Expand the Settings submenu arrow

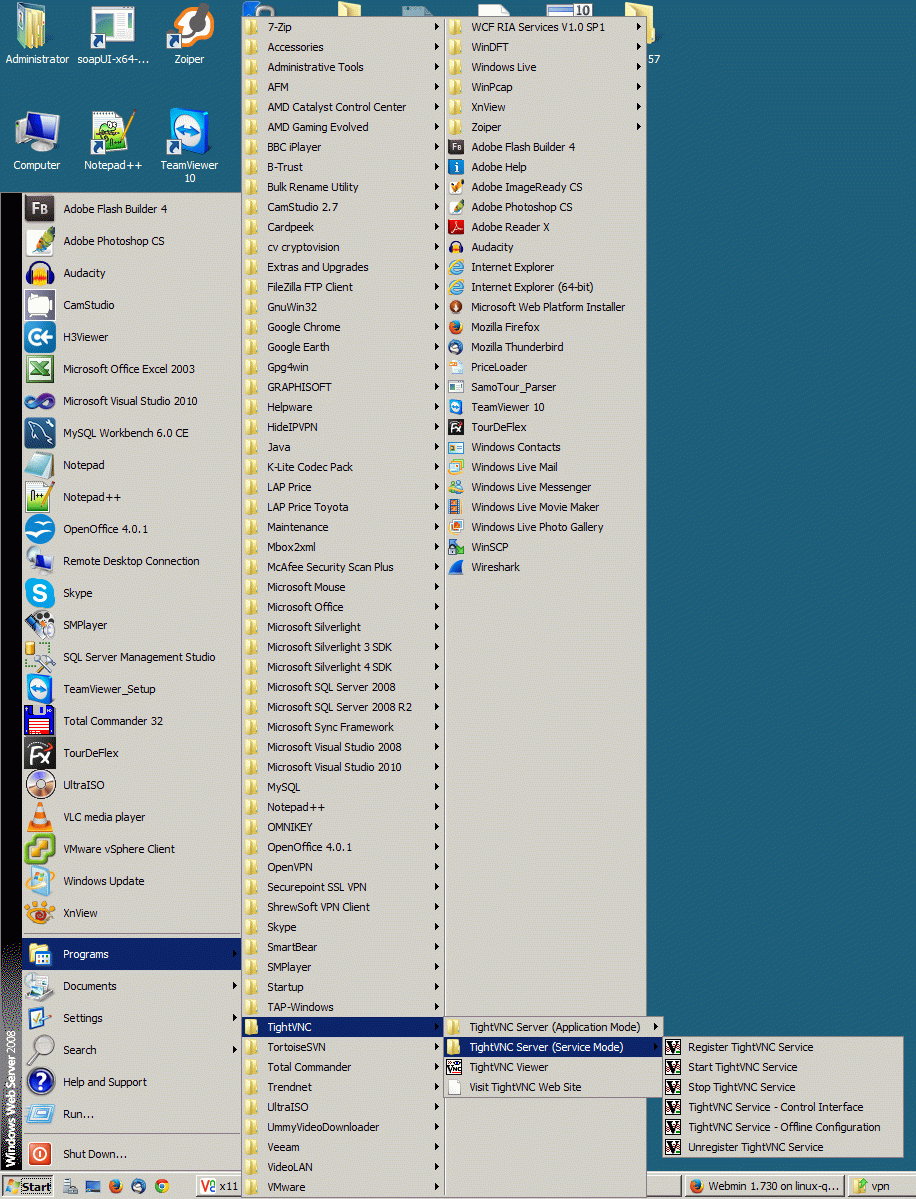tap(234, 1018)
